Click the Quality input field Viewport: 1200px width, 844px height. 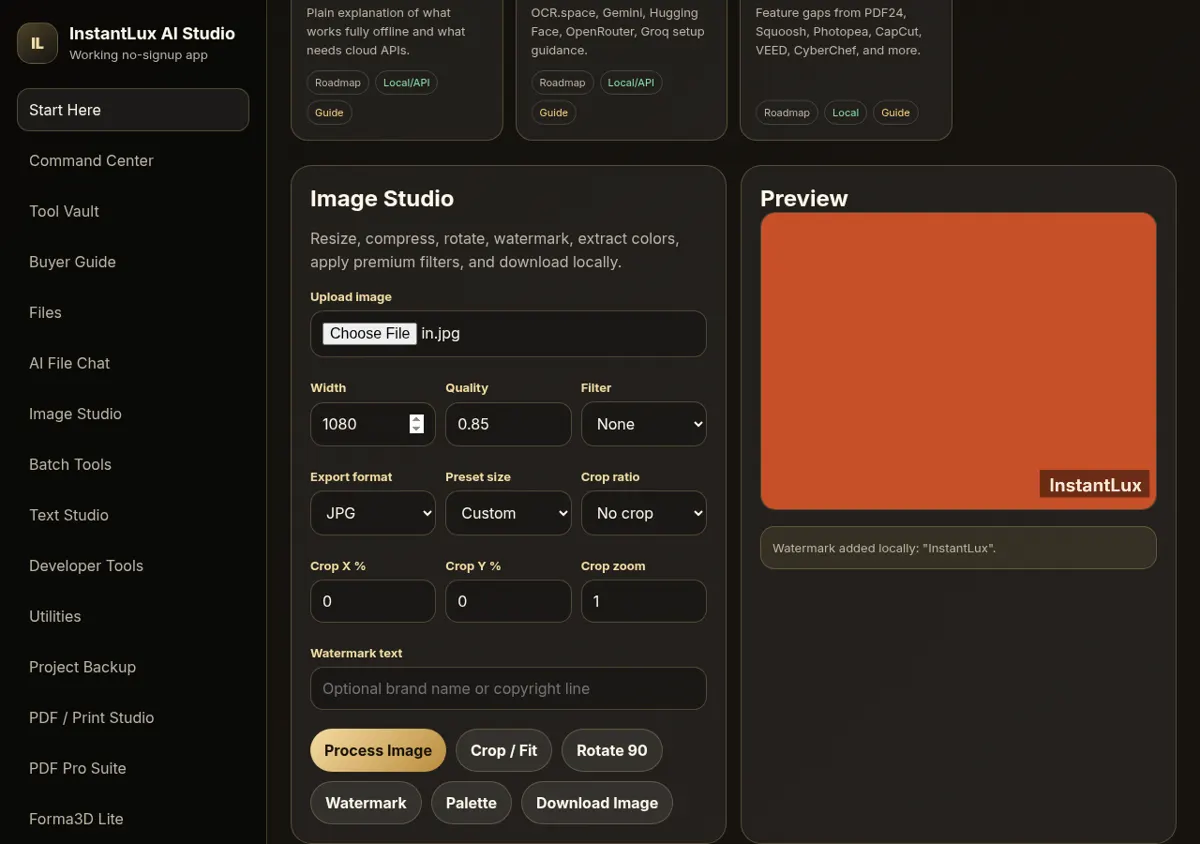tap(508, 424)
